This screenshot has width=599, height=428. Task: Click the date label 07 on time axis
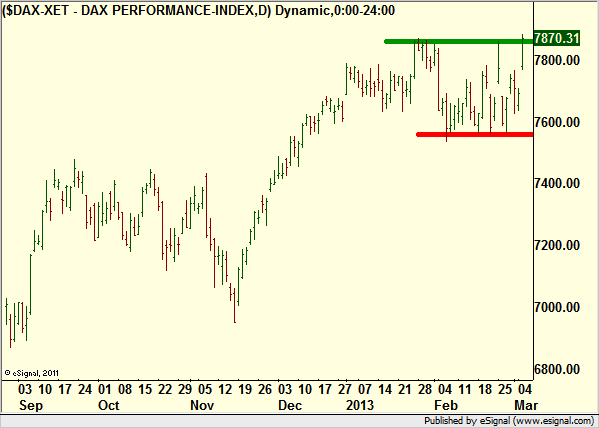point(365,390)
